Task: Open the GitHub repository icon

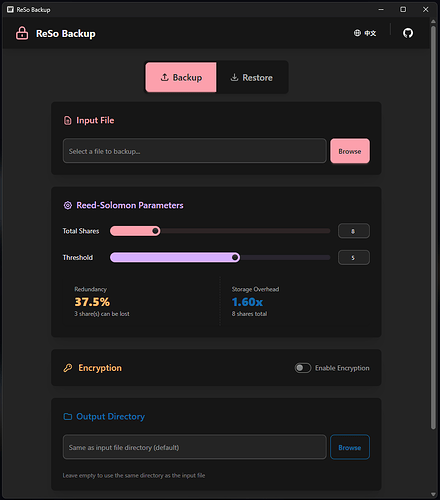Action: pyautogui.click(x=408, y=33)
